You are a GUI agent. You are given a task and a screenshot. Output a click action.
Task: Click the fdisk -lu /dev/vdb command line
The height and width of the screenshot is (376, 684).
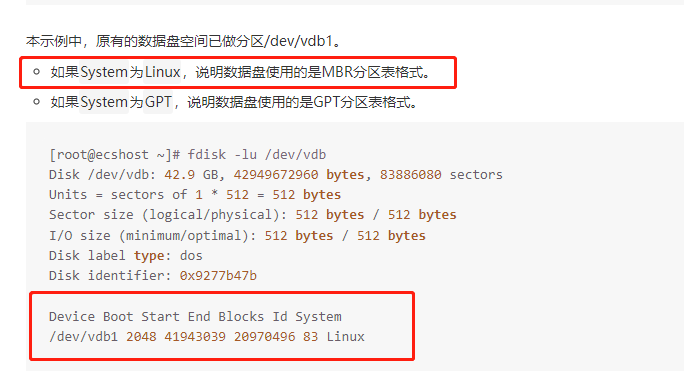point(256,155)
